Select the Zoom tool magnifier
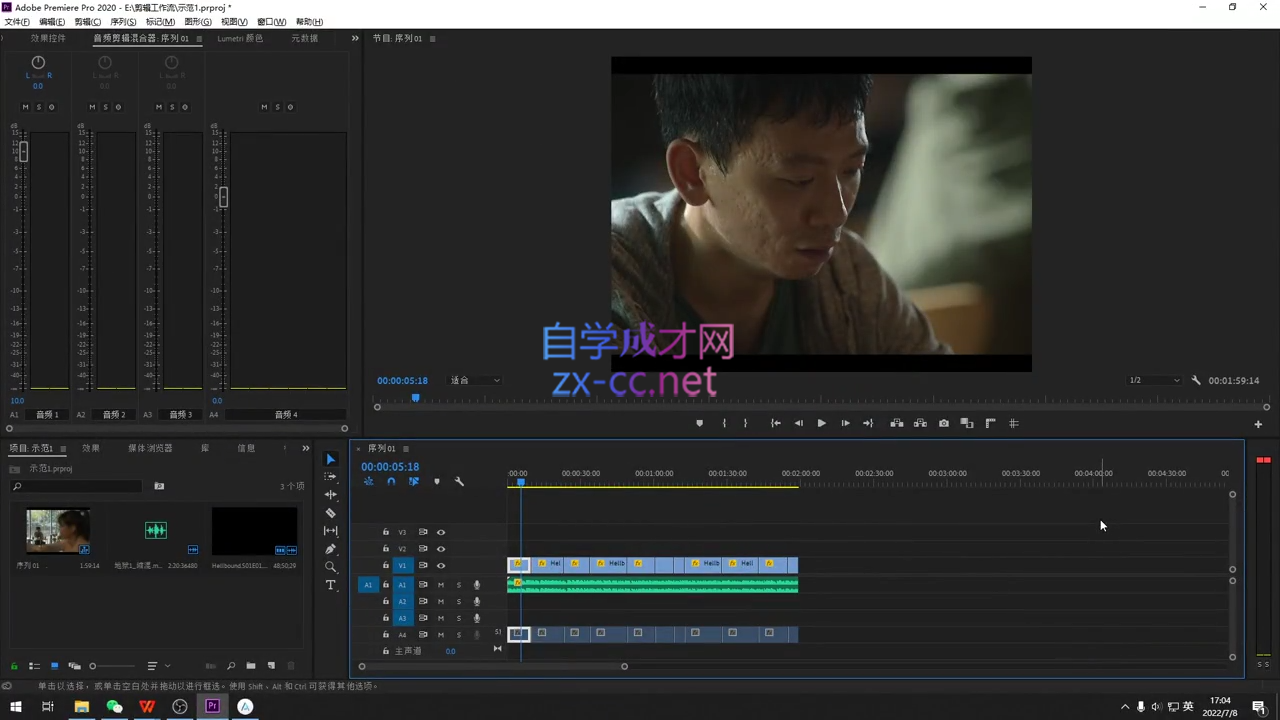 point(331,567)
